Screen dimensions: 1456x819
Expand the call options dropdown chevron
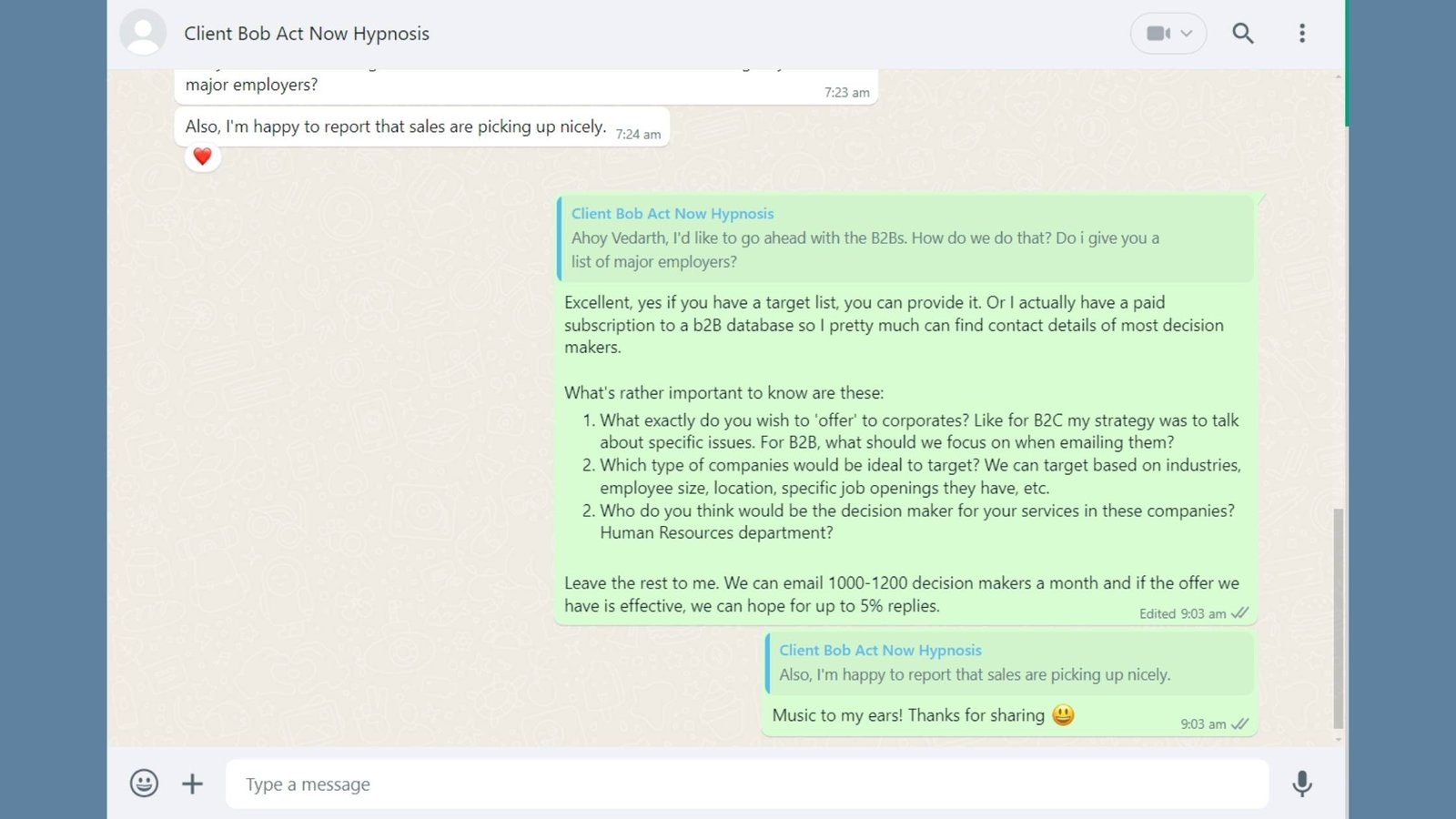(1187, 34)
